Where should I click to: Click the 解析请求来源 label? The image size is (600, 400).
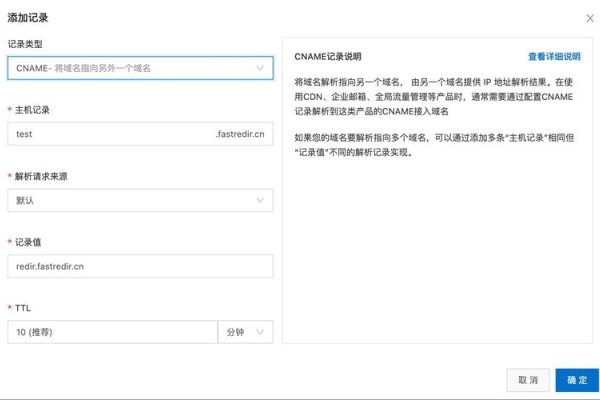[x=42, y=176]
